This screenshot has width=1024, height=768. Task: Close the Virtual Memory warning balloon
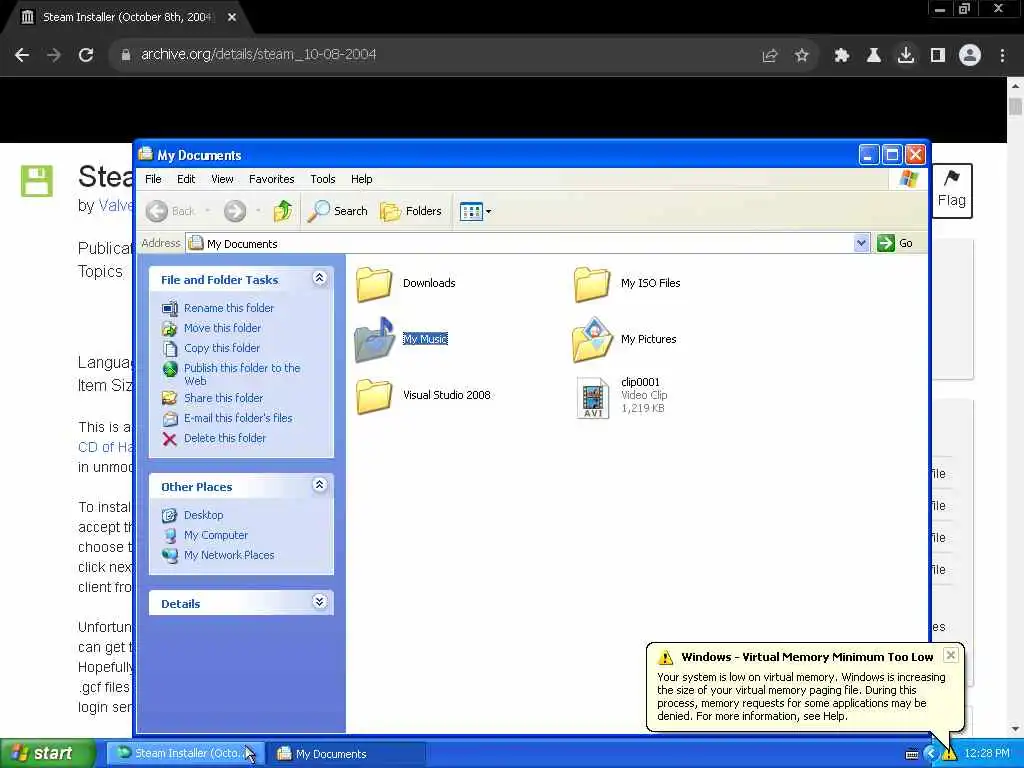pyautogui.click(x=951, y=655)
